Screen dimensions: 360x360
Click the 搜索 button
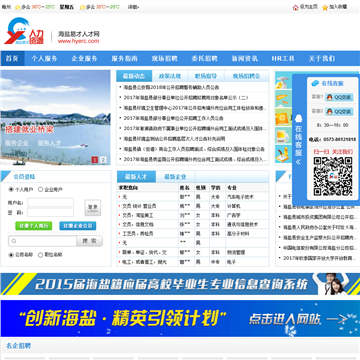(89, 241)
